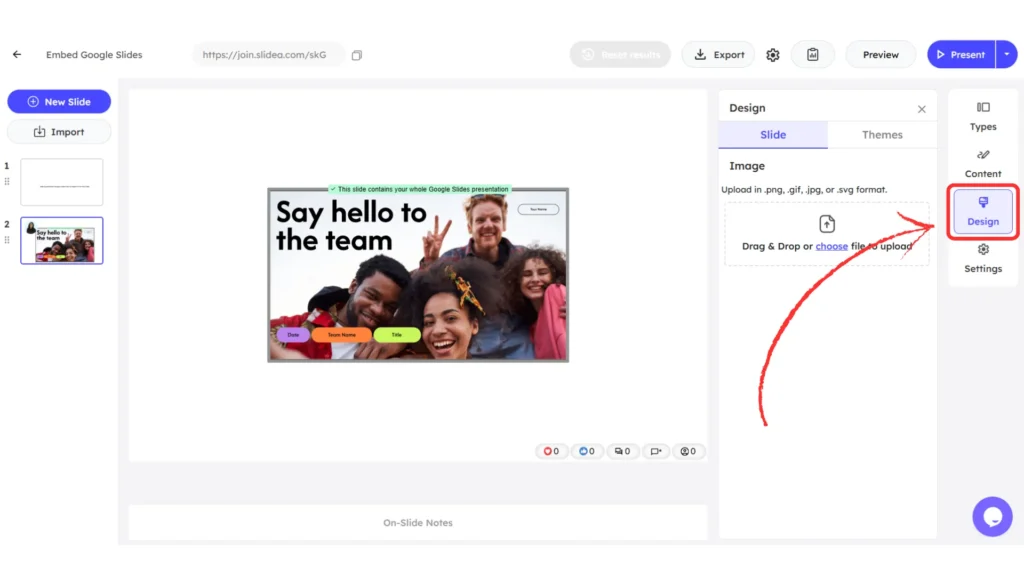Screen dimensions: 1024x576
Task: Open the Content panel
Action: click(982, 163)
